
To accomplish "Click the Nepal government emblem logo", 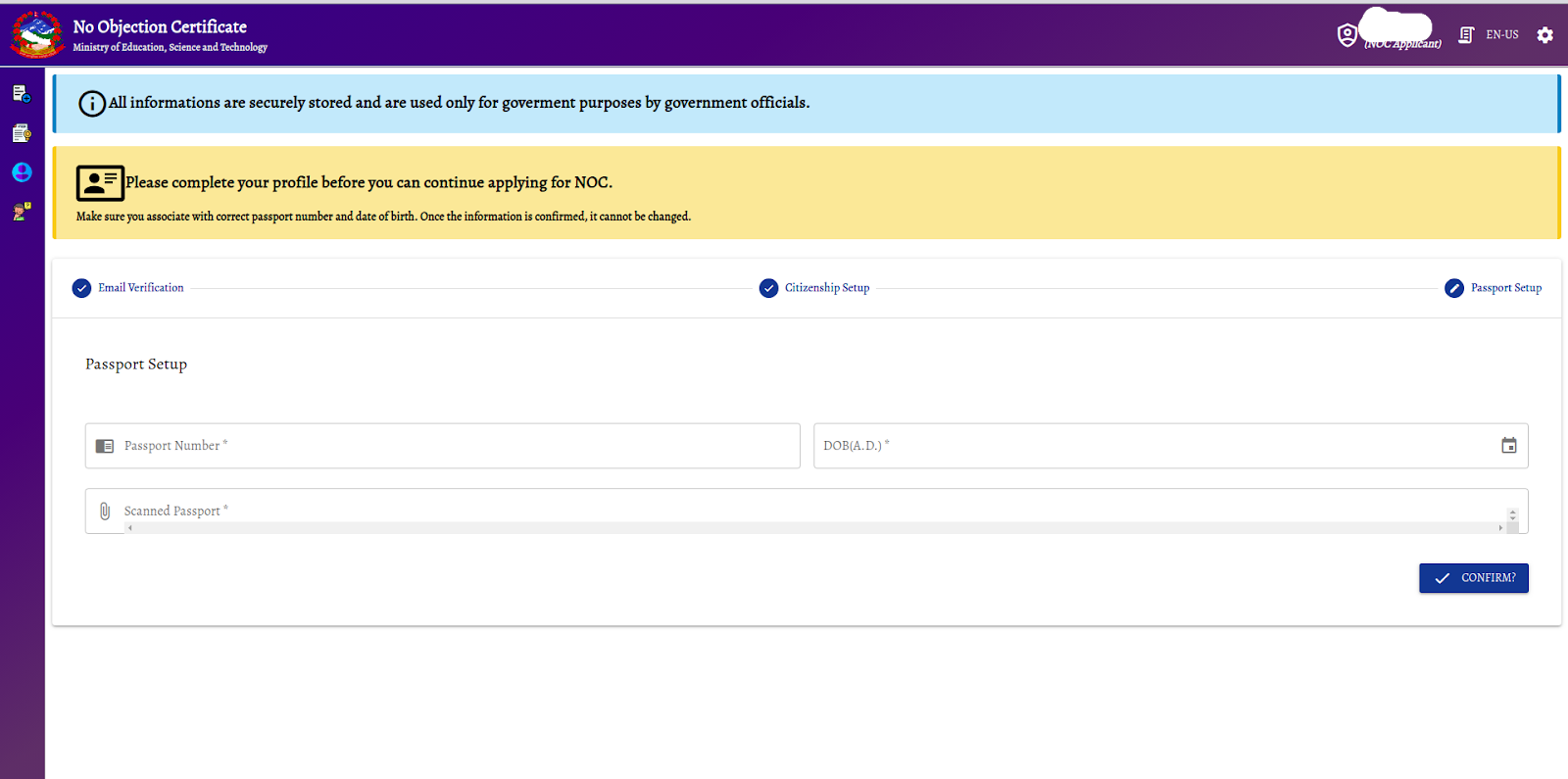I will [x=37, y=35].
